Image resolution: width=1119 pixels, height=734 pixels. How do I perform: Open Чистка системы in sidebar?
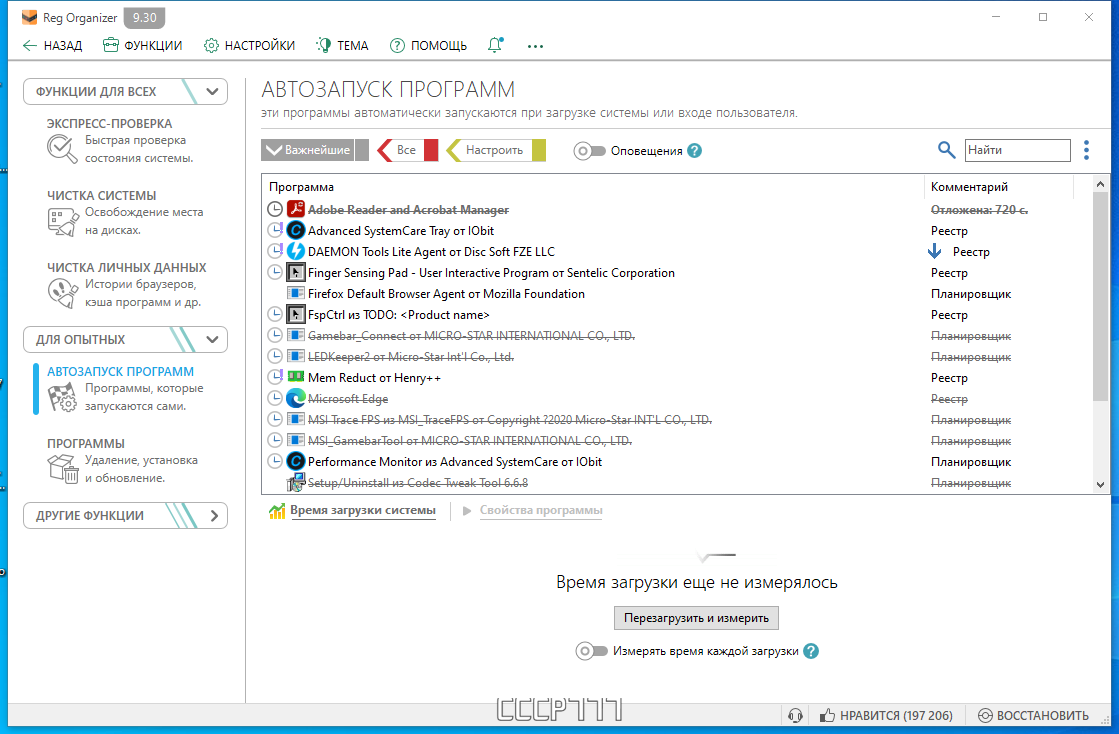126,213
